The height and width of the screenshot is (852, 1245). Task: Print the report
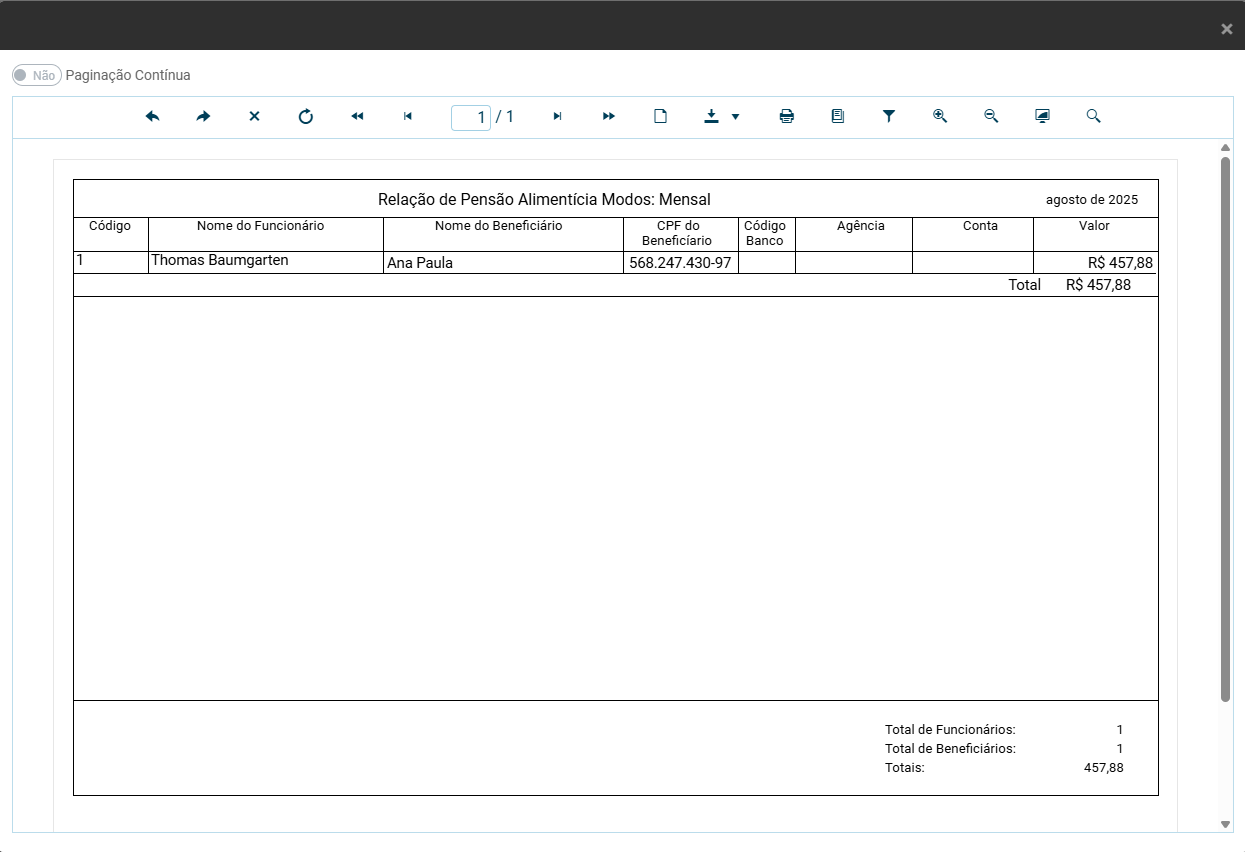[x=787, y=117]
